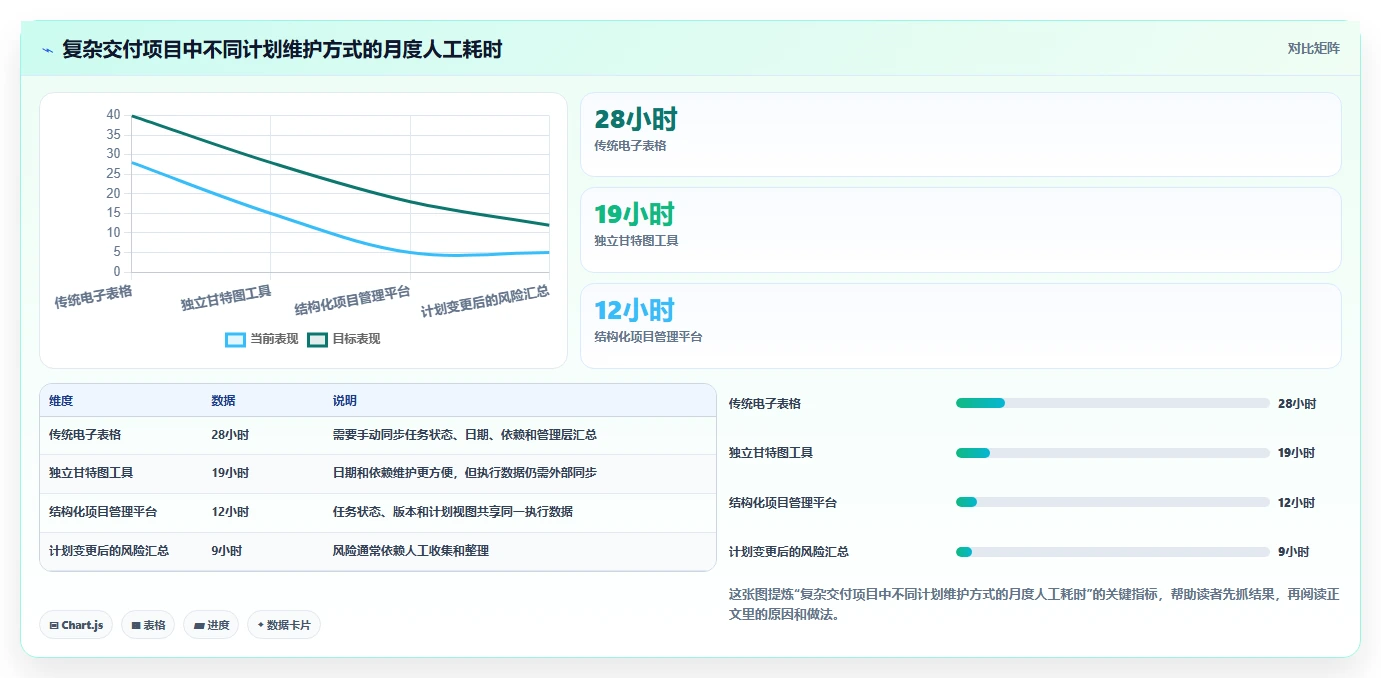Click the 传统电子表格 label left of the progress bar

click(765, 404)
